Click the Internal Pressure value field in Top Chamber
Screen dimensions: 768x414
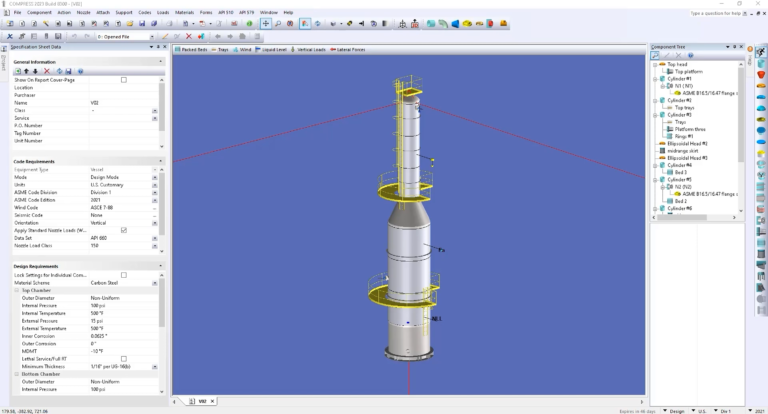(124, 306)
